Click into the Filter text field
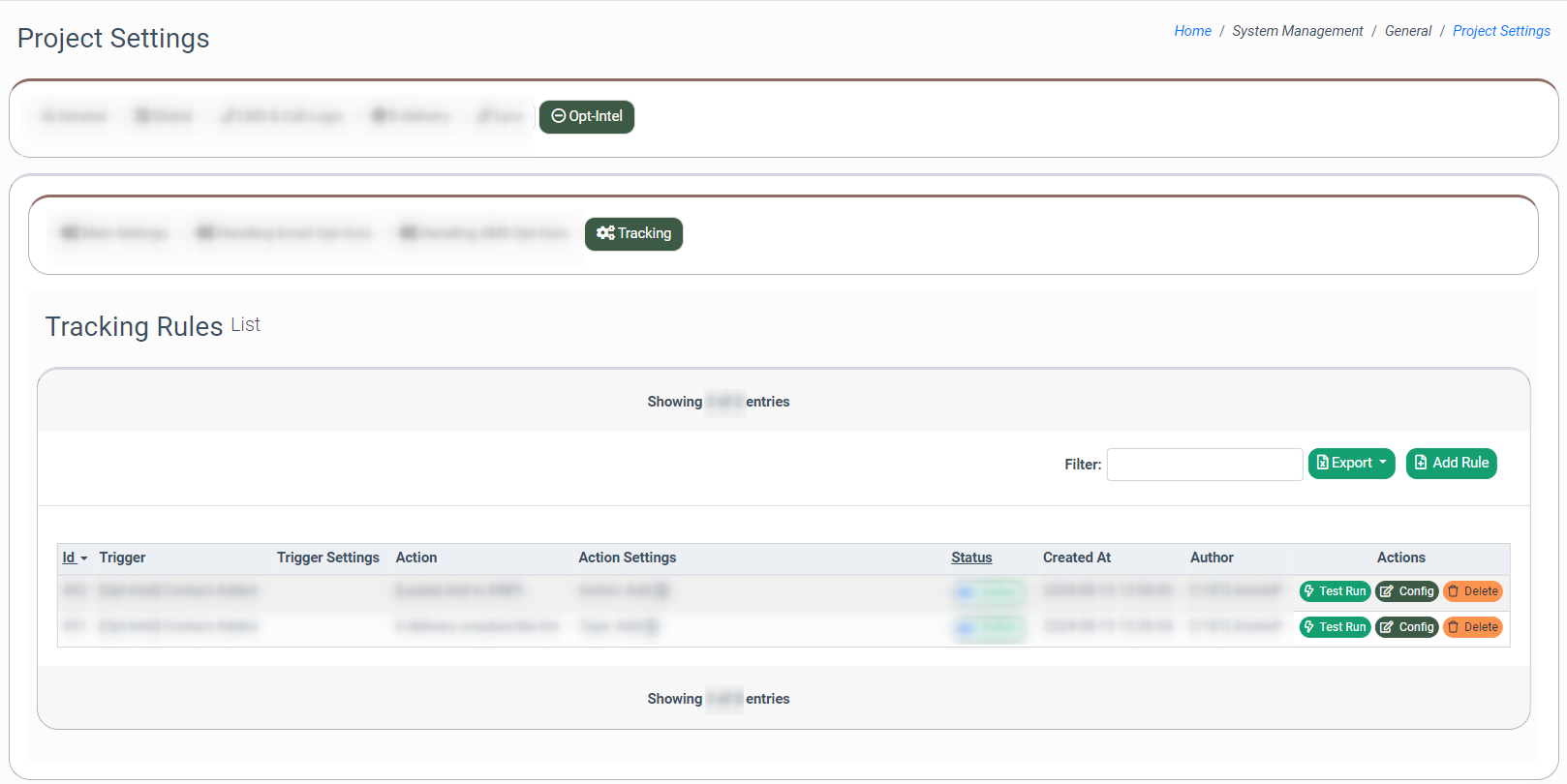This screenshot has height=784, width=1567. [x=1204, y=465]
